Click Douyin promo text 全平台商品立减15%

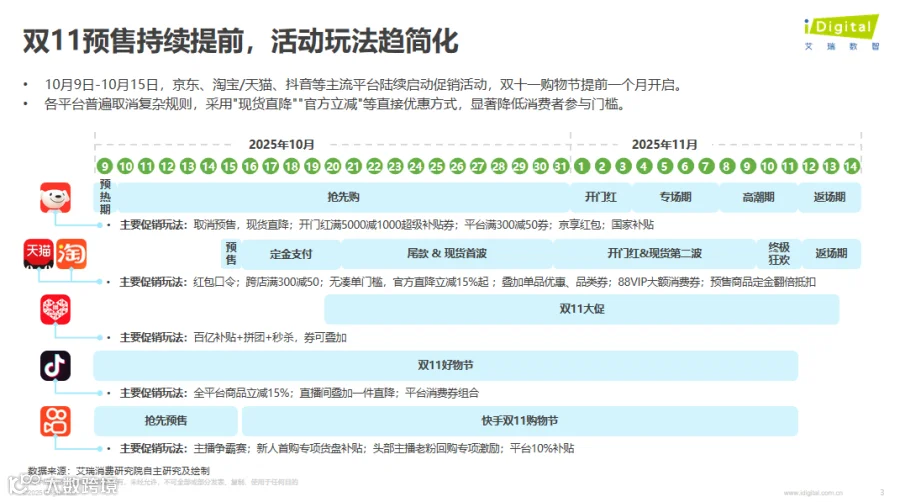coord(242,394)
